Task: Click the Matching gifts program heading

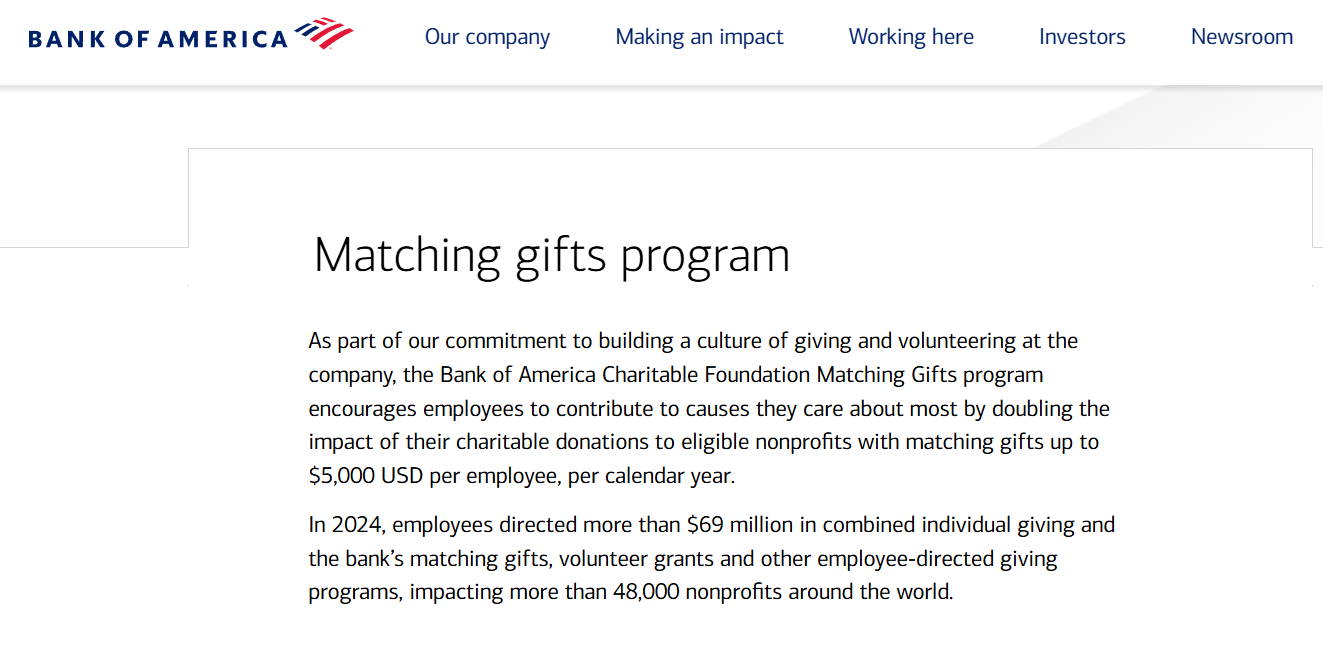Action: 551,255
